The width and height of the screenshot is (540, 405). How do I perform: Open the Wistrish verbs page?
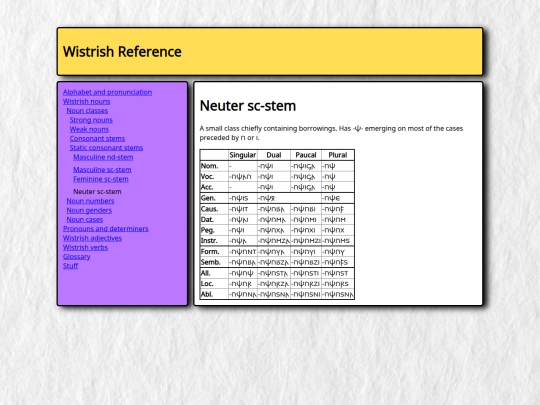(85, 248)
